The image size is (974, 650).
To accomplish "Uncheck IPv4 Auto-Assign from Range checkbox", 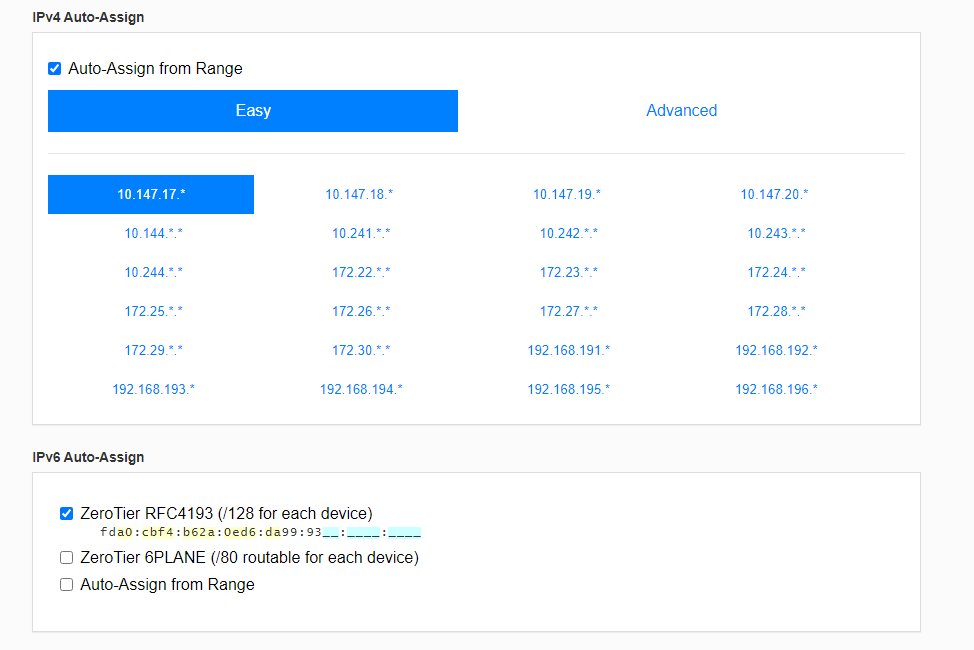I will click(55, 69).
